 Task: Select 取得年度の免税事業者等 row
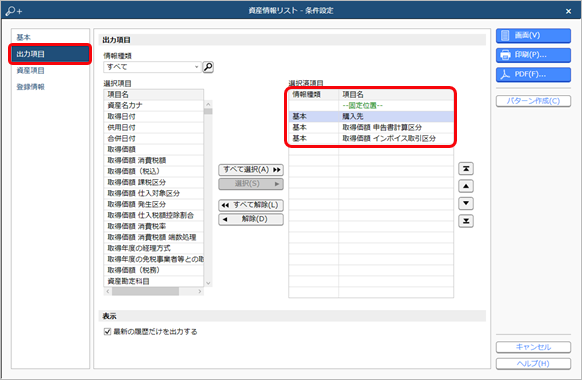coord(154,259)
